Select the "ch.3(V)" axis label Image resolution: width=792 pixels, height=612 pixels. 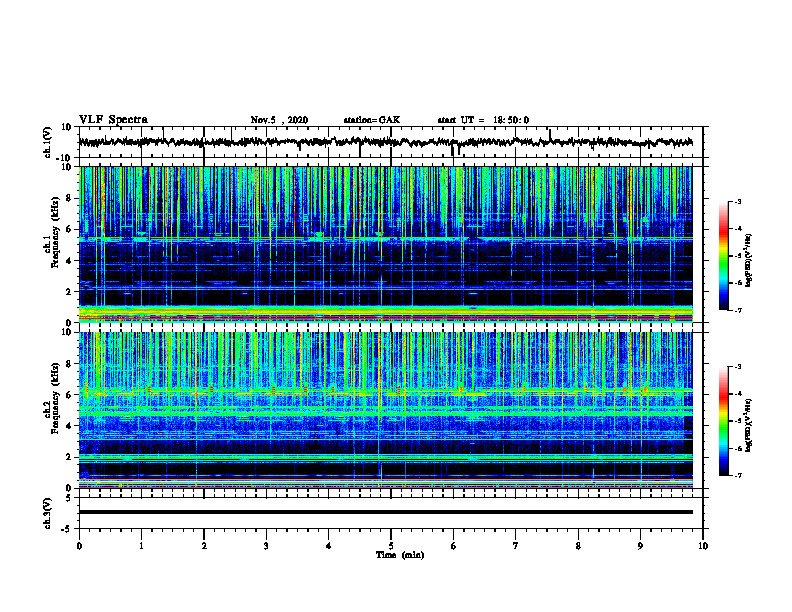click(x=47, y=513)
